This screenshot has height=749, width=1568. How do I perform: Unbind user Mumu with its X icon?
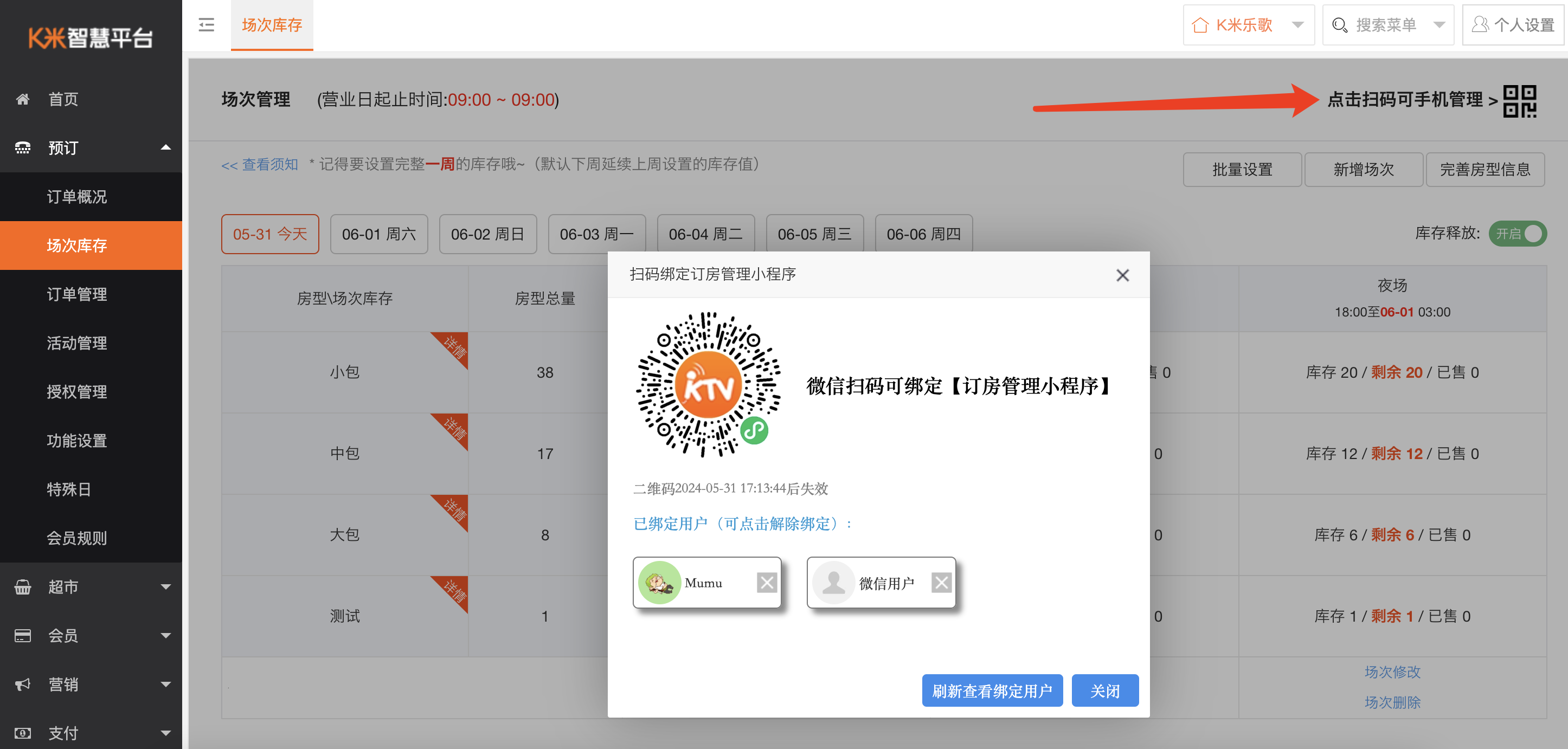tap(767, 583)
